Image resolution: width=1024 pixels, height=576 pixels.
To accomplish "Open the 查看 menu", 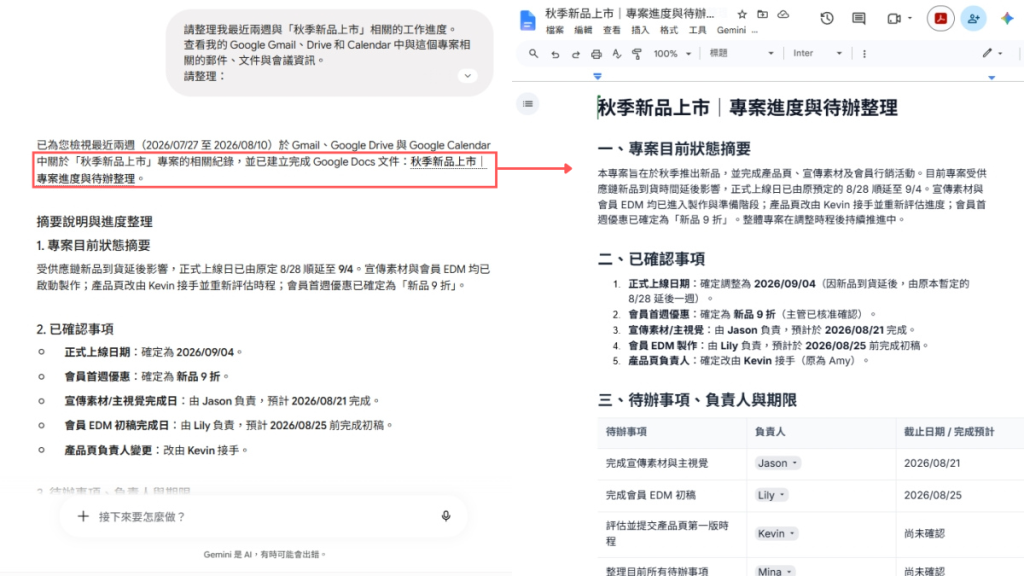I will click(x=612, y=30).
